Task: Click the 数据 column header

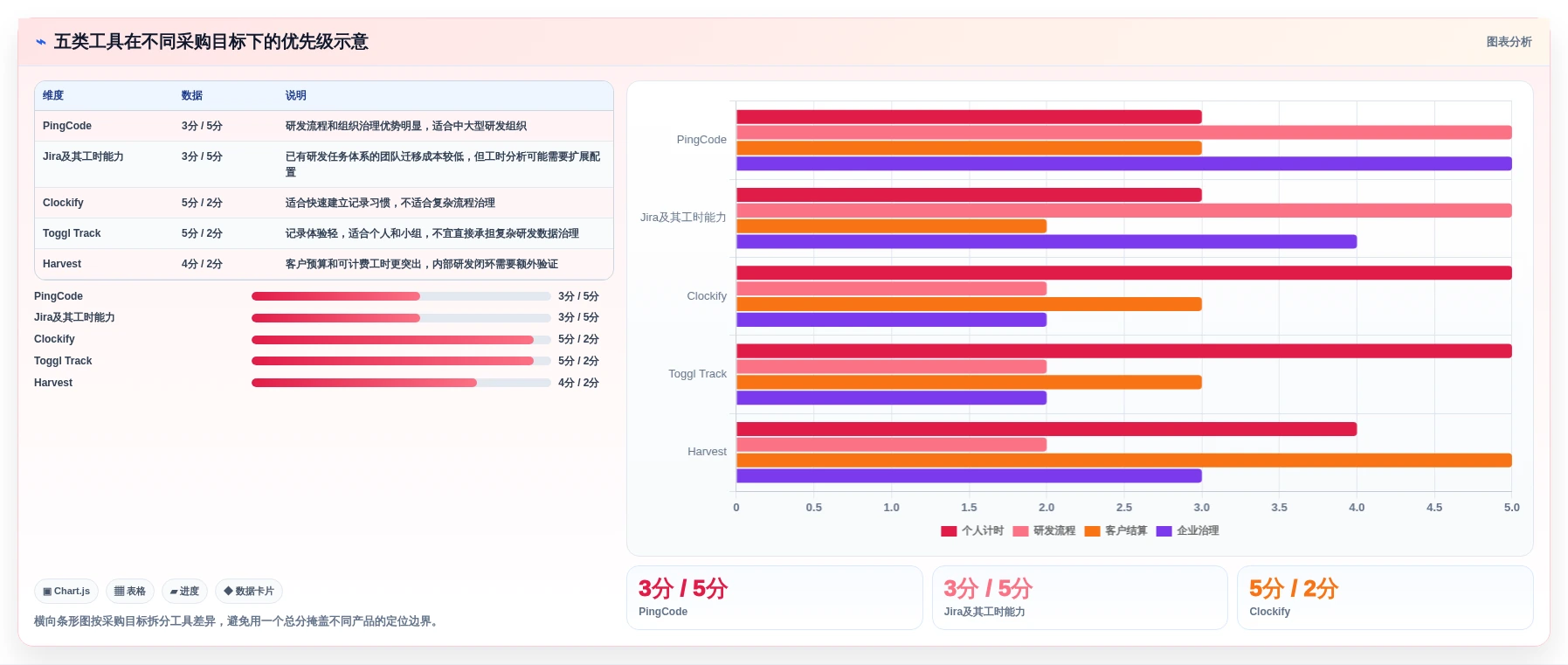Action: coord(192,96)
